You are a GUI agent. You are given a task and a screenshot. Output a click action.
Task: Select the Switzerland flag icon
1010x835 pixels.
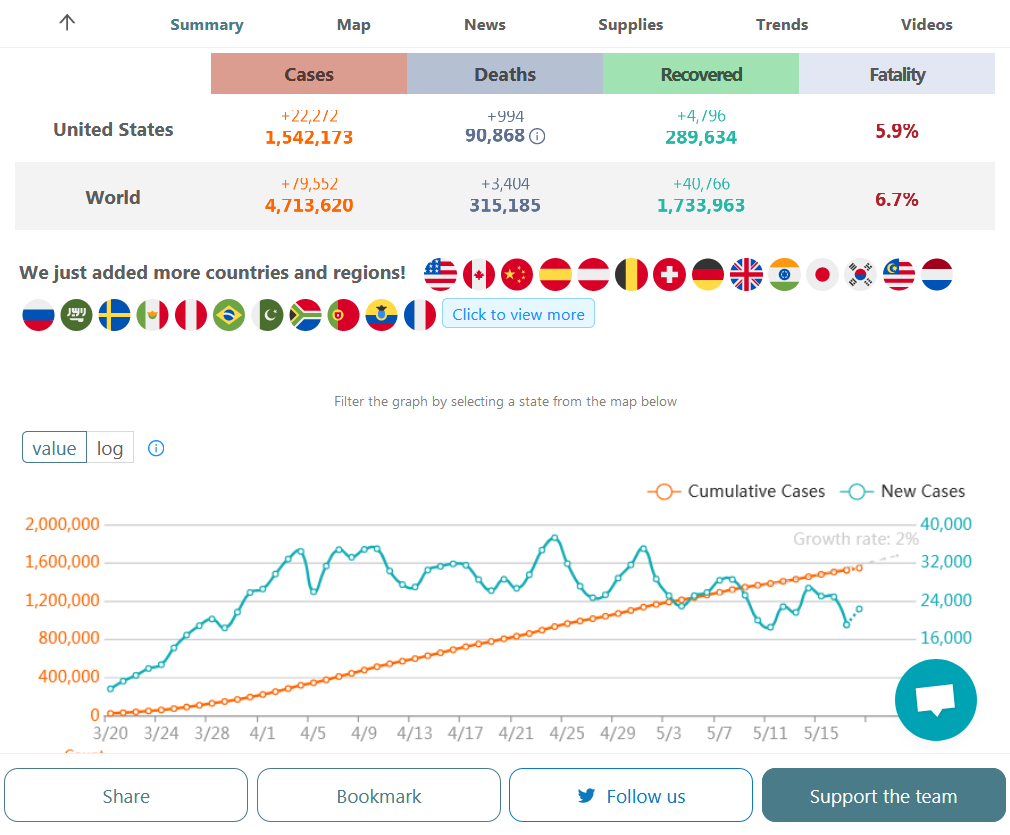tap(669, 274)
